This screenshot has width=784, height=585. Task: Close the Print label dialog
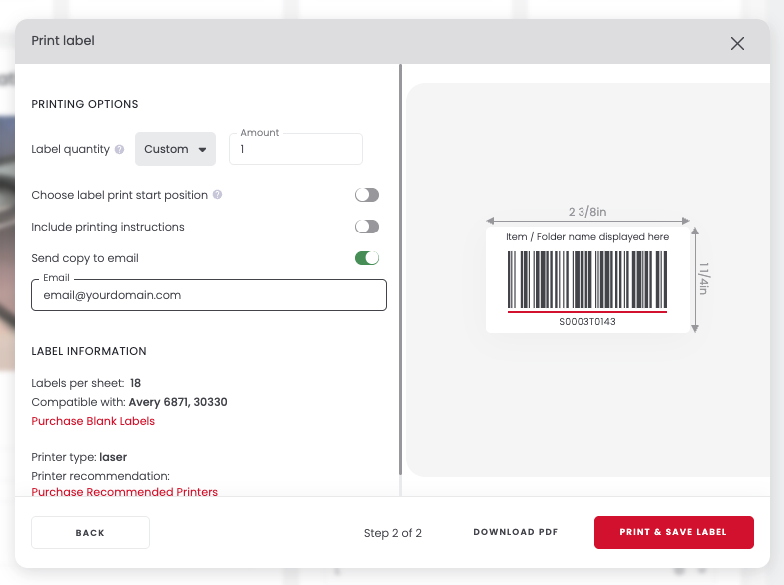point(737,43)
